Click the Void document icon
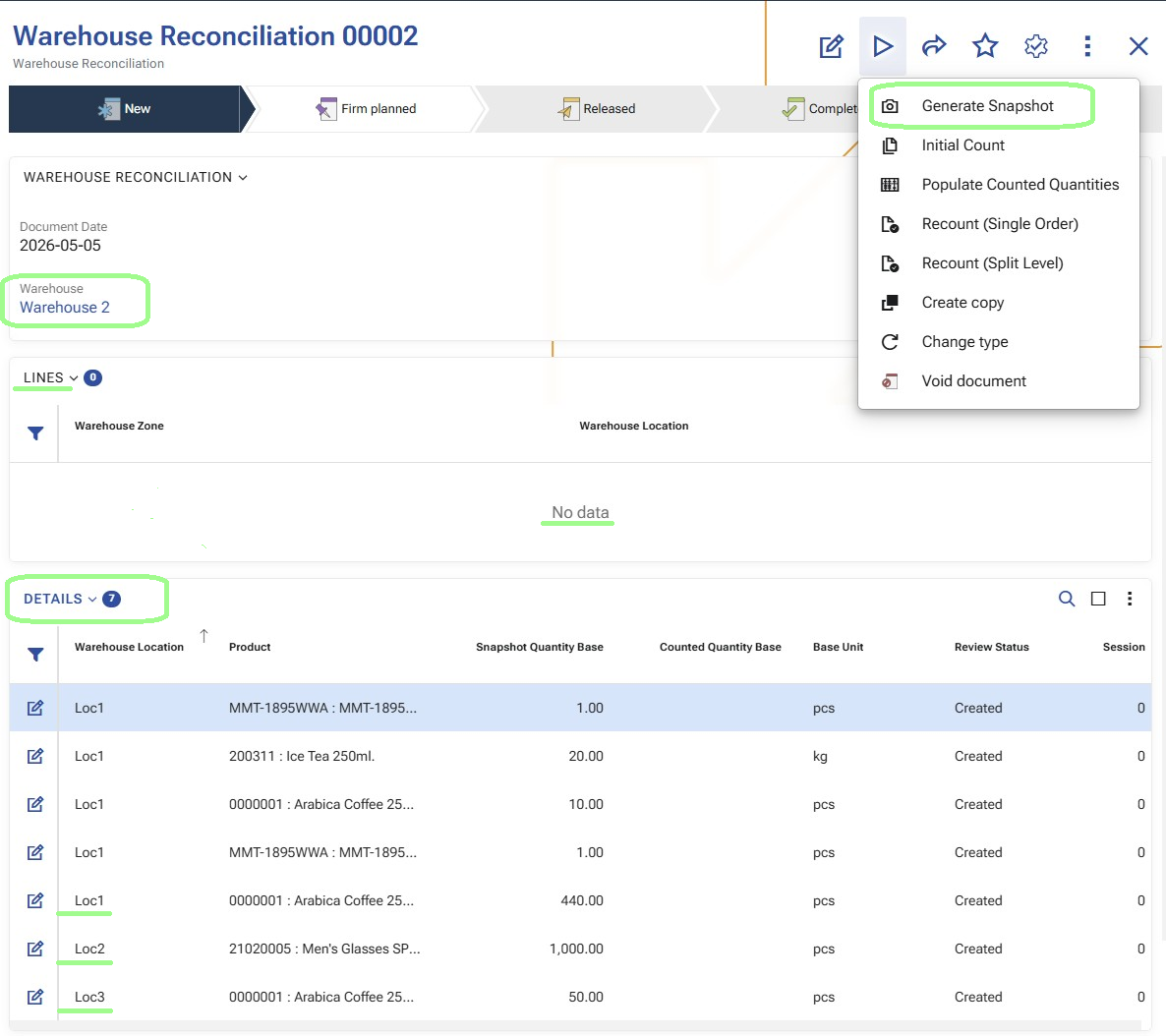The height and width of the screenshot is (1036, 1166). point(890,381)
